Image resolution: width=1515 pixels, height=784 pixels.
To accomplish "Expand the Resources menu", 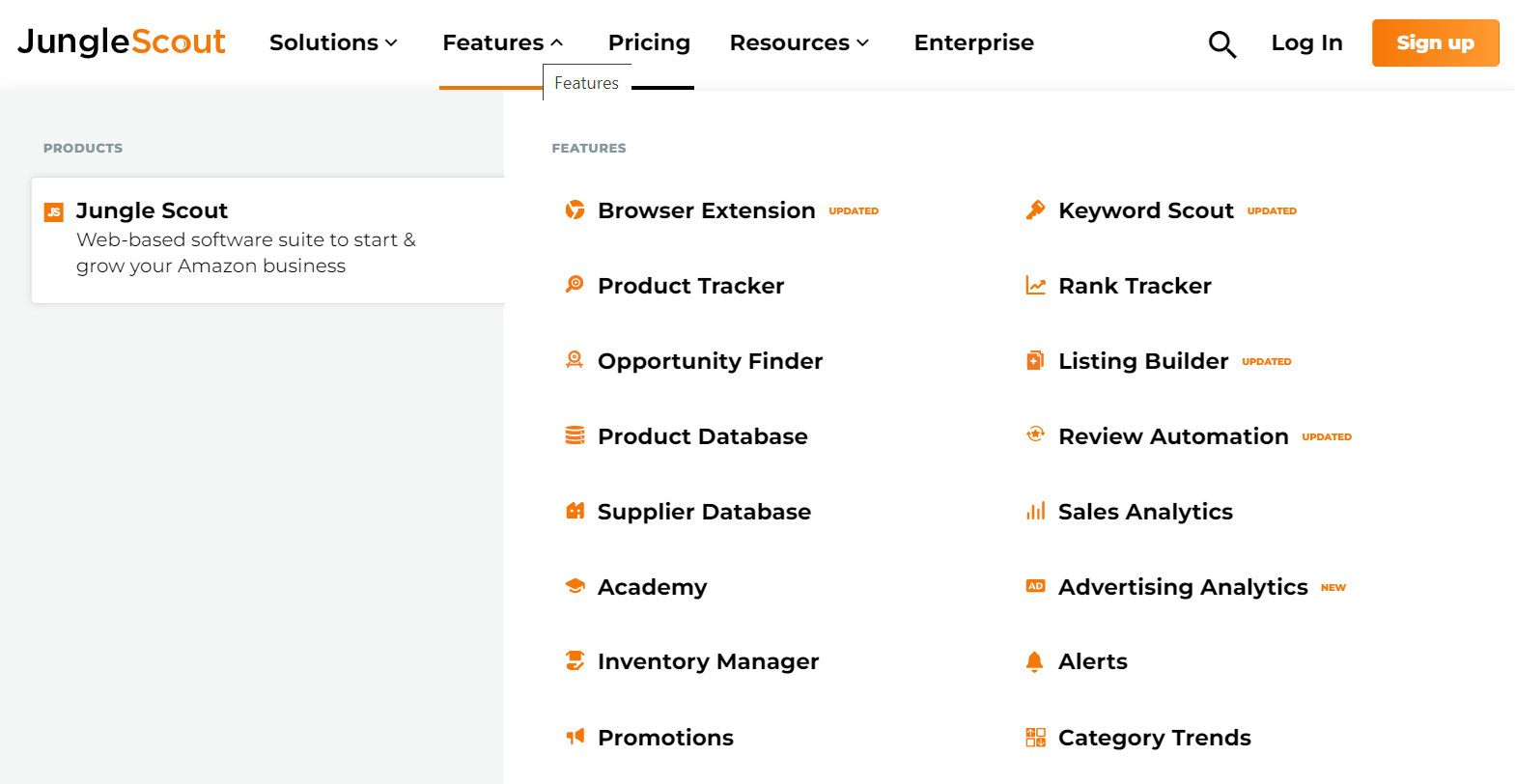I will [x=800, y=42].
